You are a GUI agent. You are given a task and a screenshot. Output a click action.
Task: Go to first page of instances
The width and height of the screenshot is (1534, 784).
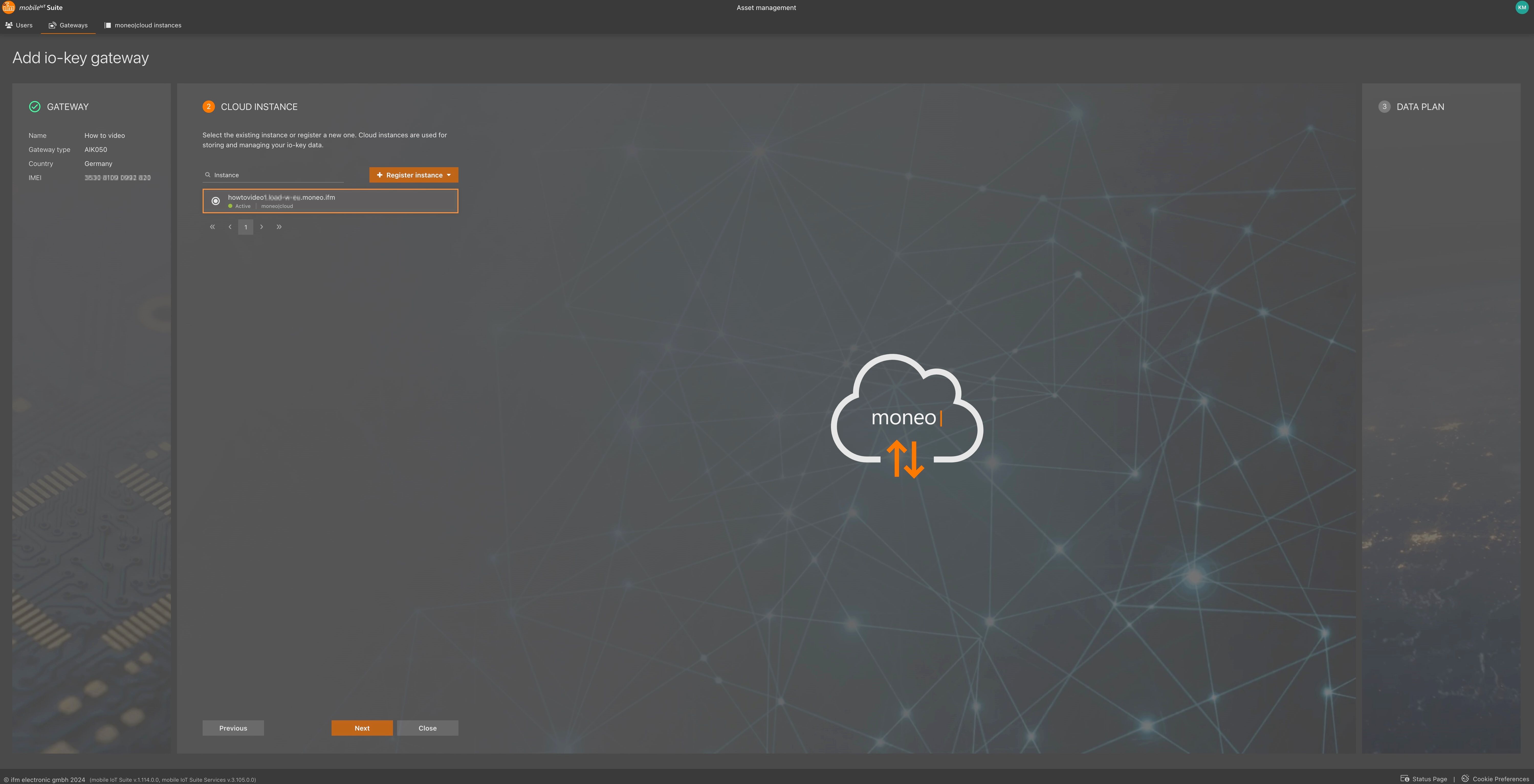click(x=213, y=227)
